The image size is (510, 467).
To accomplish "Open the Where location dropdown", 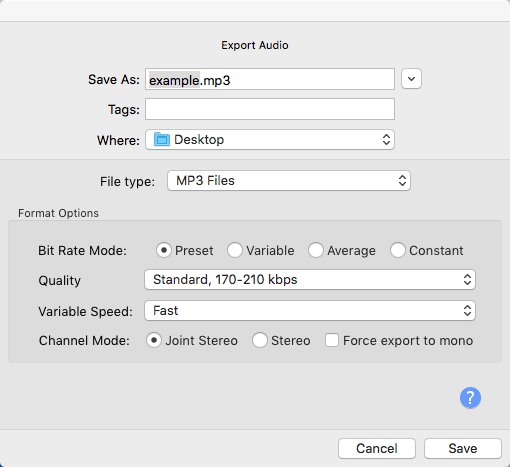I will coord(270,140).
